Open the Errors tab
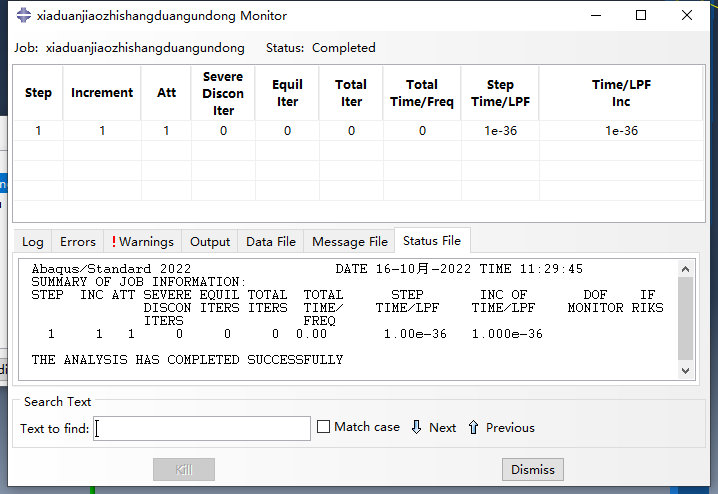 tap(78, 241)
